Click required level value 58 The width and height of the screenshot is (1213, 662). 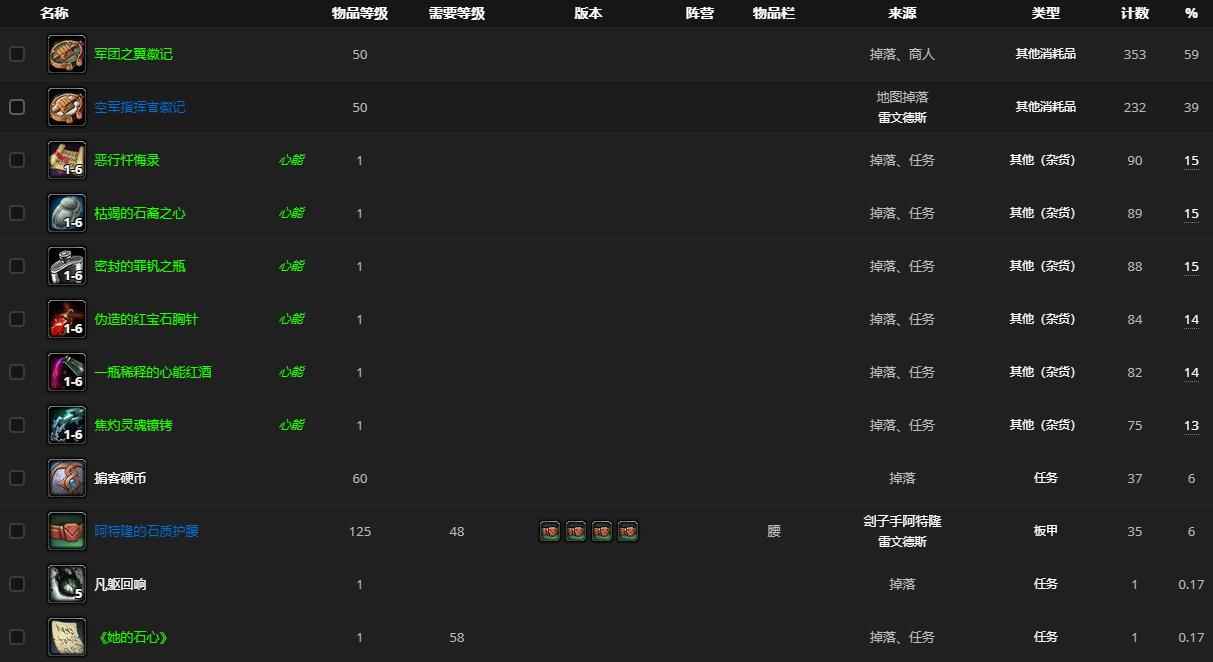(457, 637)
